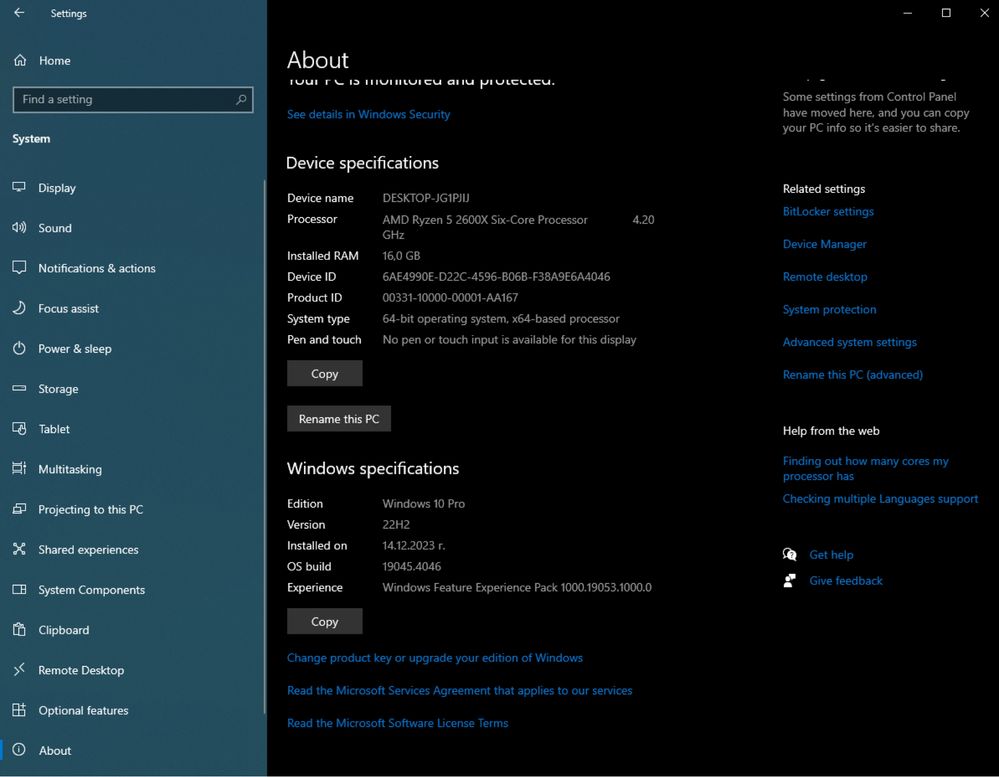
Task: Click Rename this PC button
Action: click(x=339, y=418)
